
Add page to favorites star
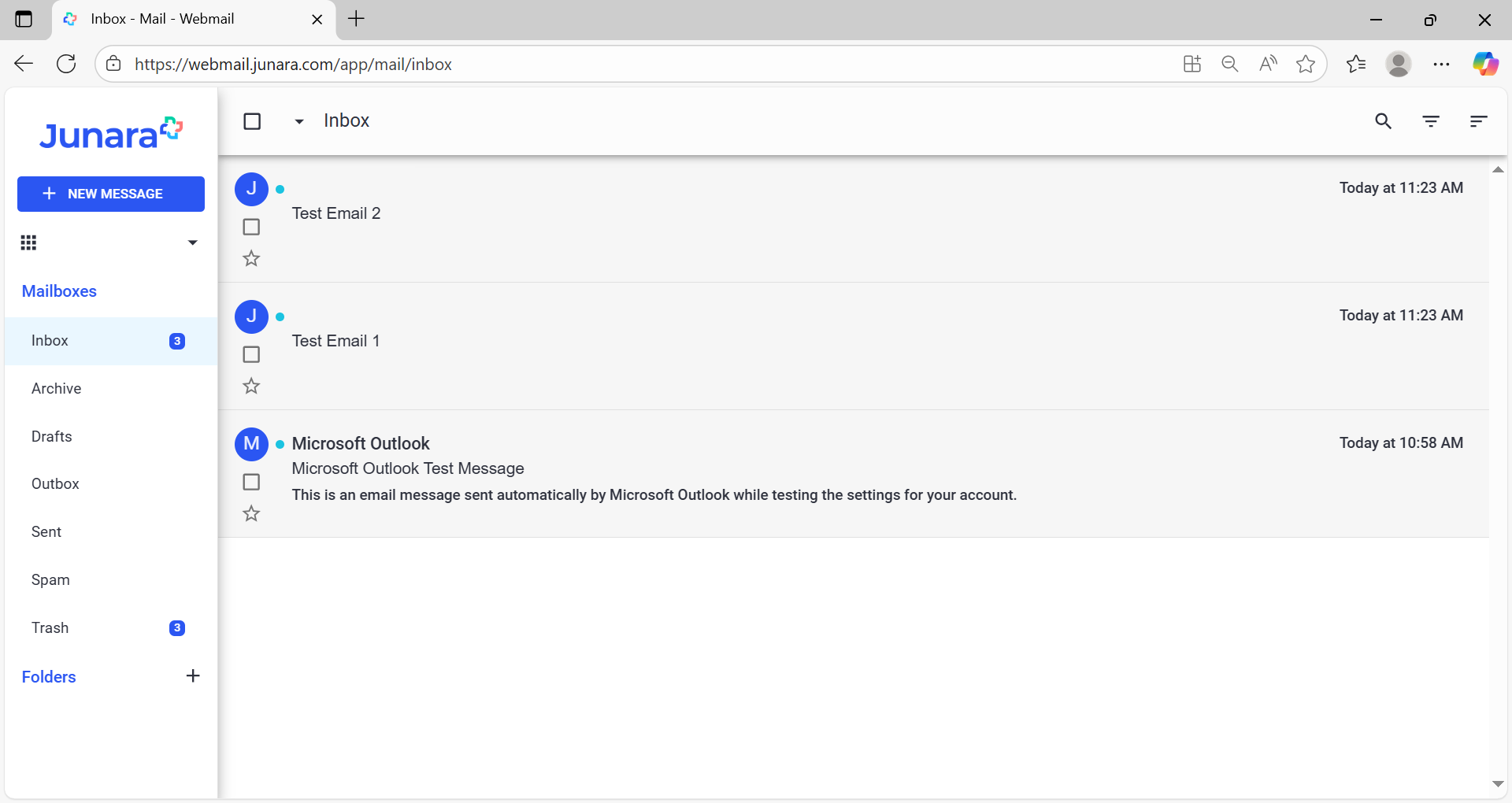click(x=1306, y=64)
